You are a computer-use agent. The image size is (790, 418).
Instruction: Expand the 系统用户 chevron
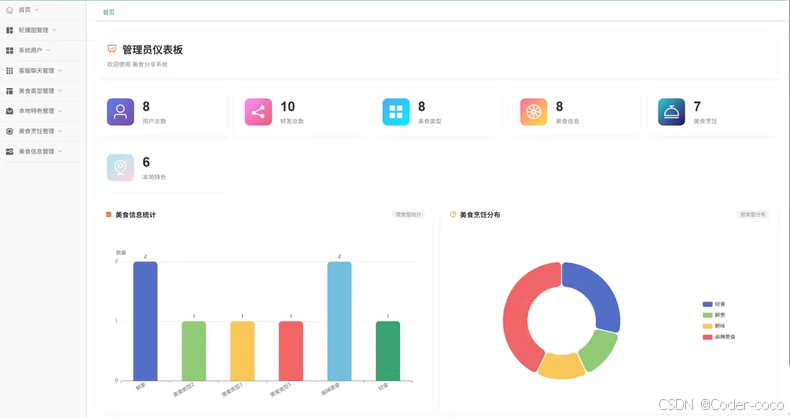(48, 50)
